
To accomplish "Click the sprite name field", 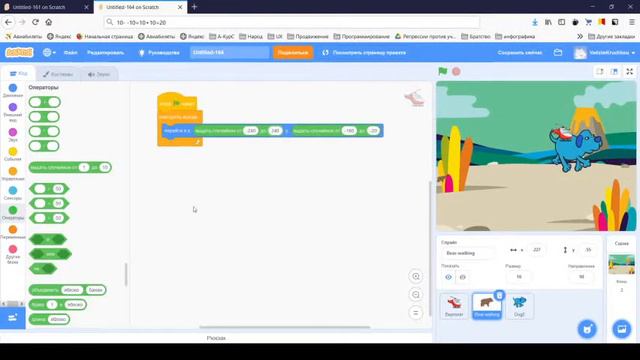I will pos(468,253).
